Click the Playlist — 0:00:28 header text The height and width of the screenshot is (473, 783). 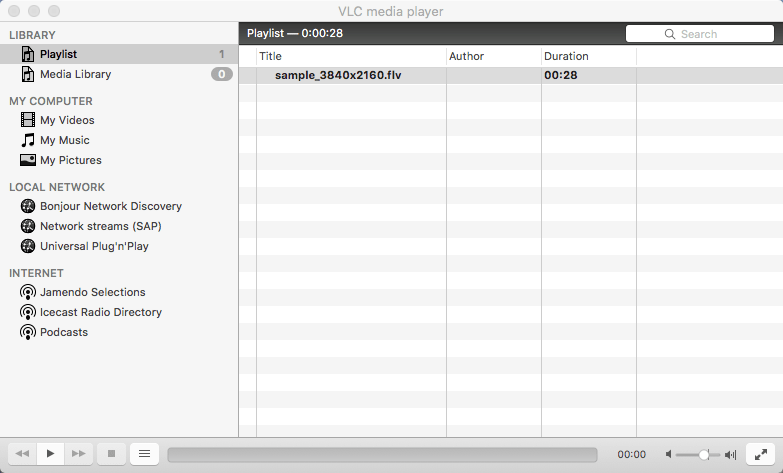click(295, 33)
